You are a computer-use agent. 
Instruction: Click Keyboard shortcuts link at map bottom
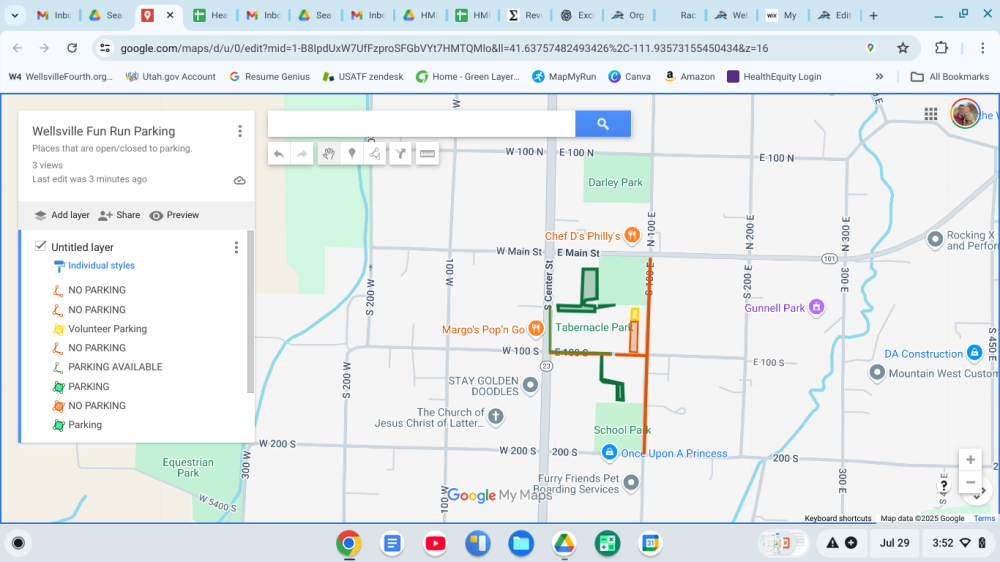(837, 518)
